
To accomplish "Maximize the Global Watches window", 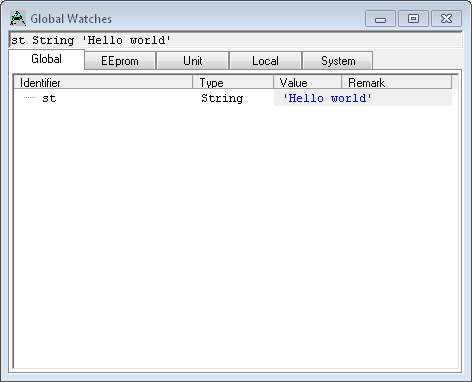I will [x=413, y=18].
